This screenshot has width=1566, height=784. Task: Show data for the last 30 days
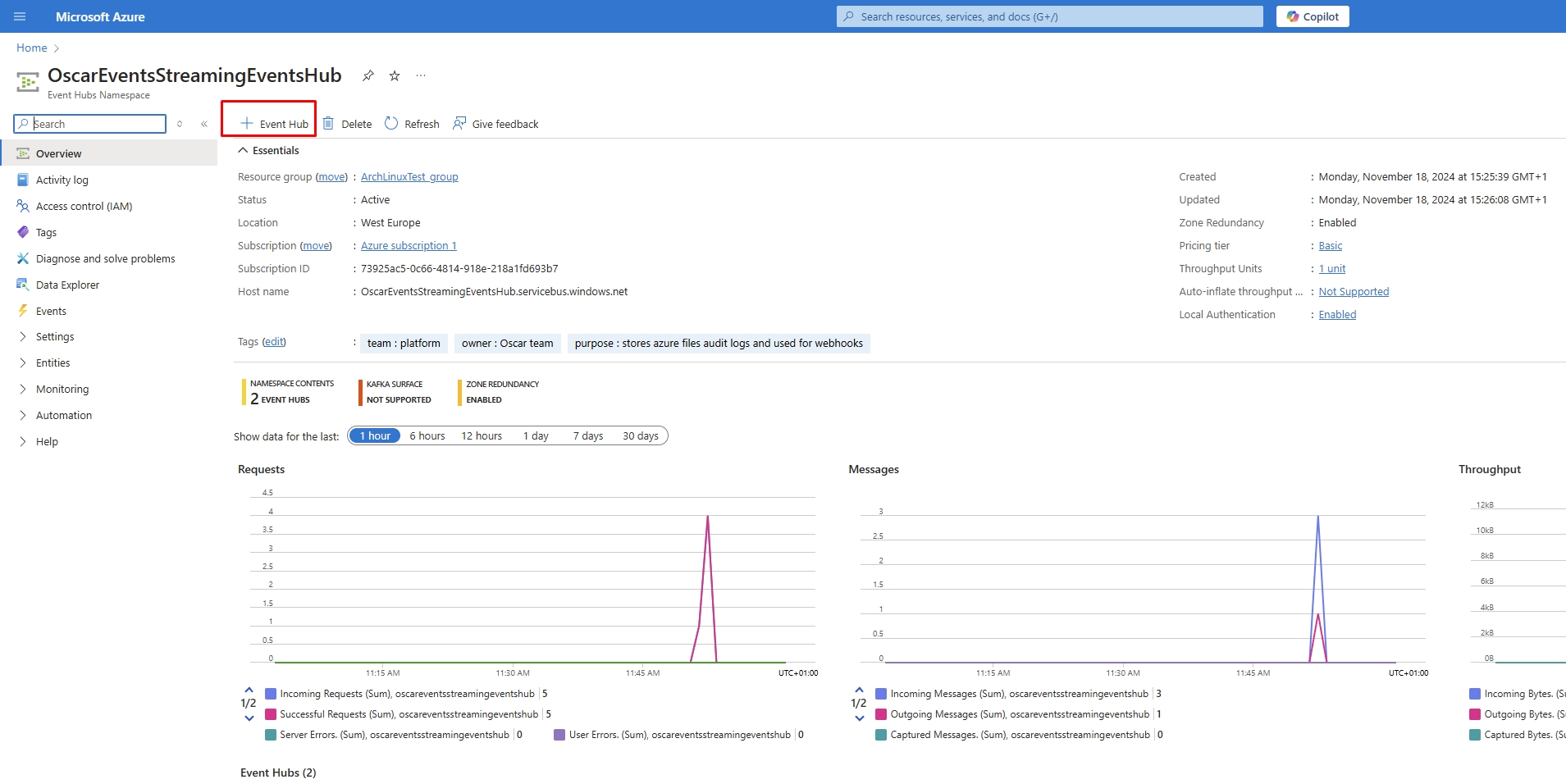(x=641, y=435)
